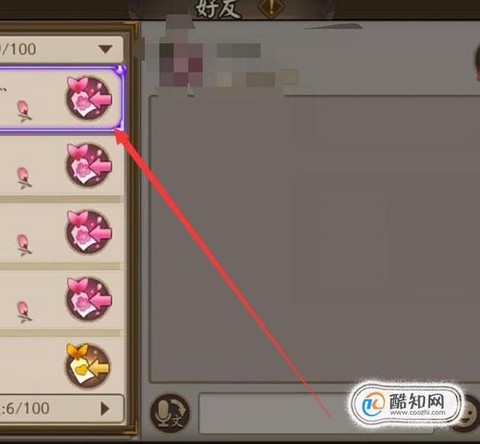Open the emoji face button
Viewport: 480px width, 444px height.
coord(470,413)
